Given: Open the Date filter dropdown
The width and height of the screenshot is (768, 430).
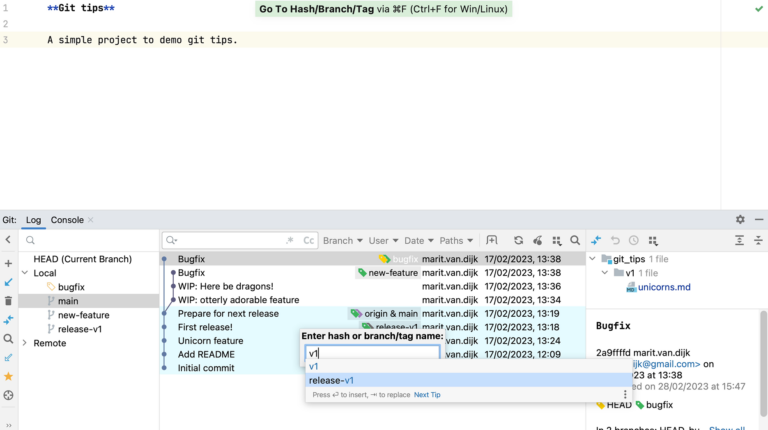Looking at the screenshot, I should [418, 241].
